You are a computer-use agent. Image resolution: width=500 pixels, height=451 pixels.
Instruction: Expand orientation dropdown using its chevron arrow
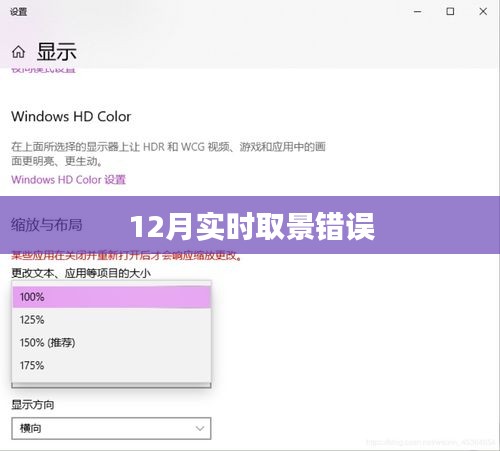(200, 428)
